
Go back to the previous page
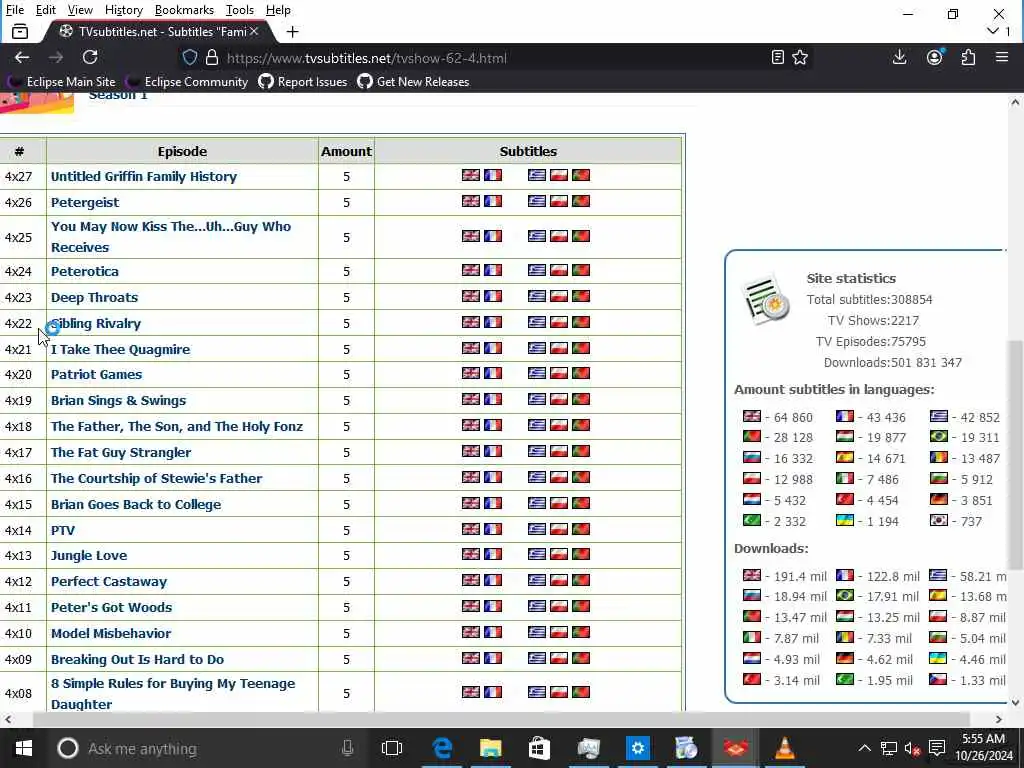tap(22, 57)
